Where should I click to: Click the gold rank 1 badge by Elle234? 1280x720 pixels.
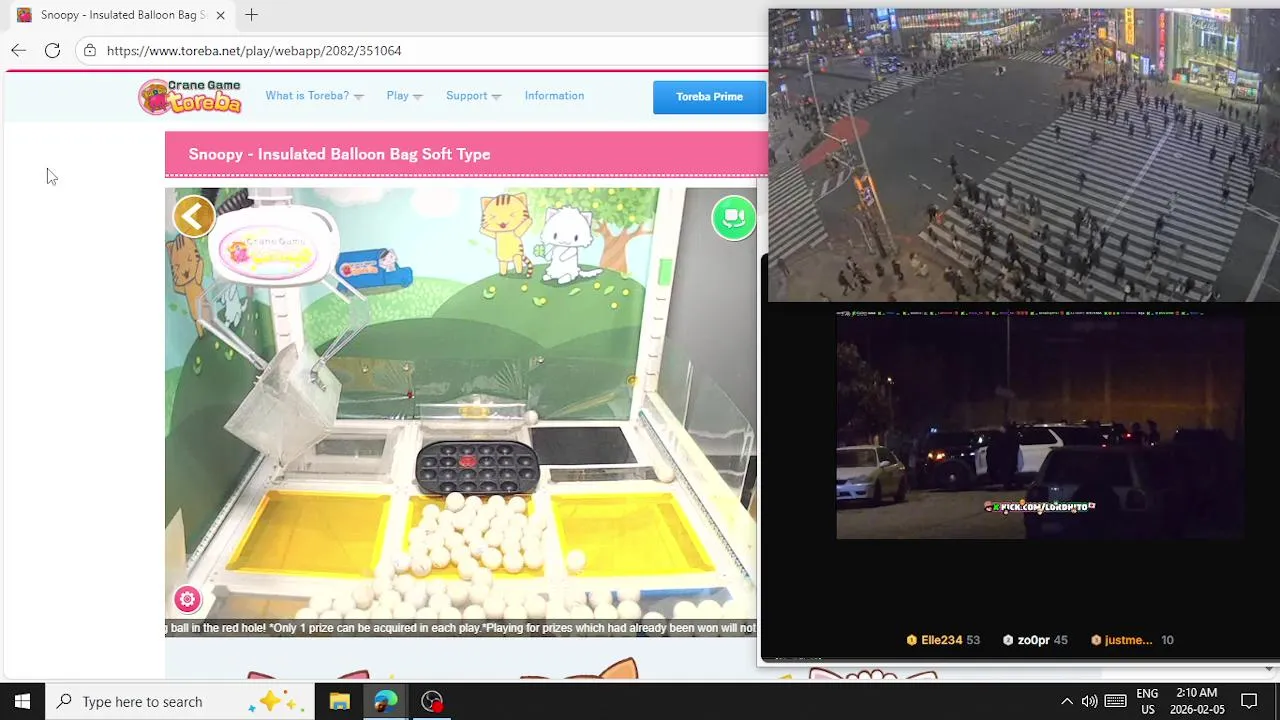click(x=911, y=640)
